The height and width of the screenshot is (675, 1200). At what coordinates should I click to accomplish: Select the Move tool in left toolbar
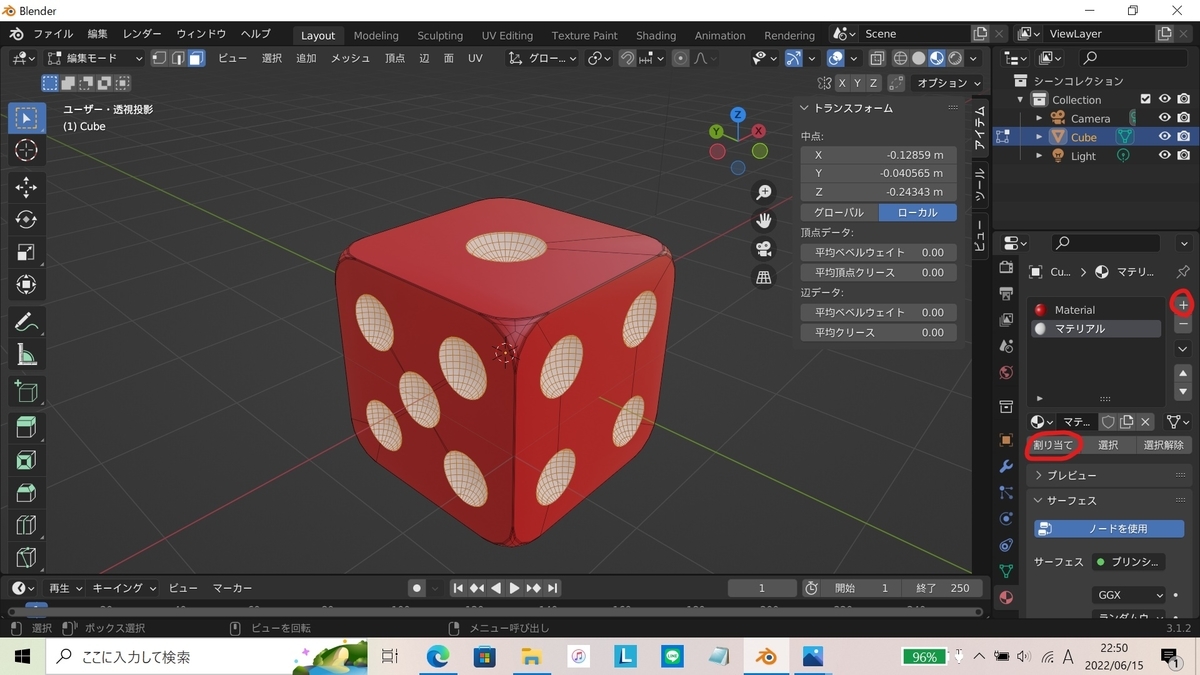point(27,187)
